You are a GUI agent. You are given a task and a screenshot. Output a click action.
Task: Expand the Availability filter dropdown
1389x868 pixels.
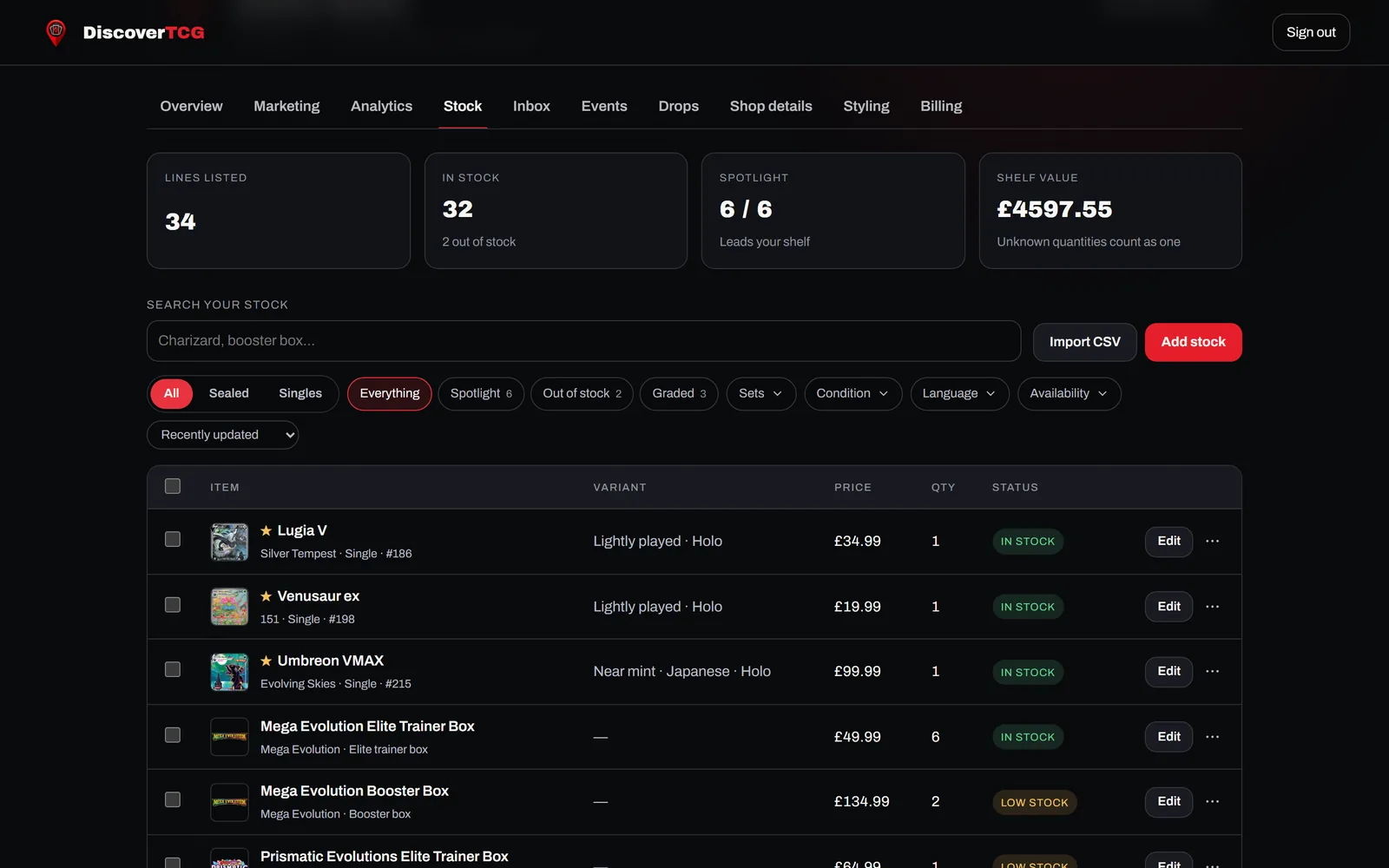coord(1069,393)
